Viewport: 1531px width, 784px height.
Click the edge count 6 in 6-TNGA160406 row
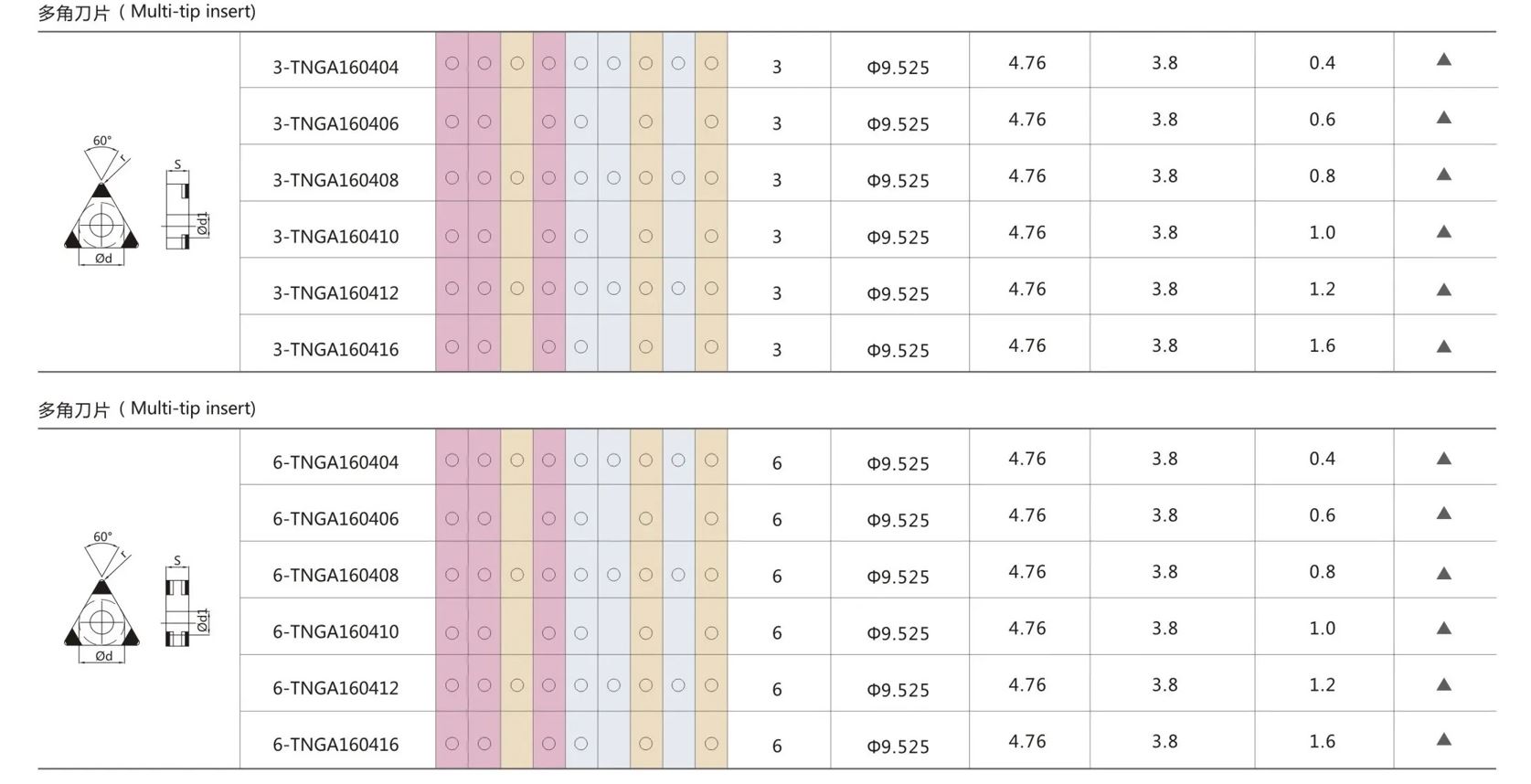[x=777, y=520]
